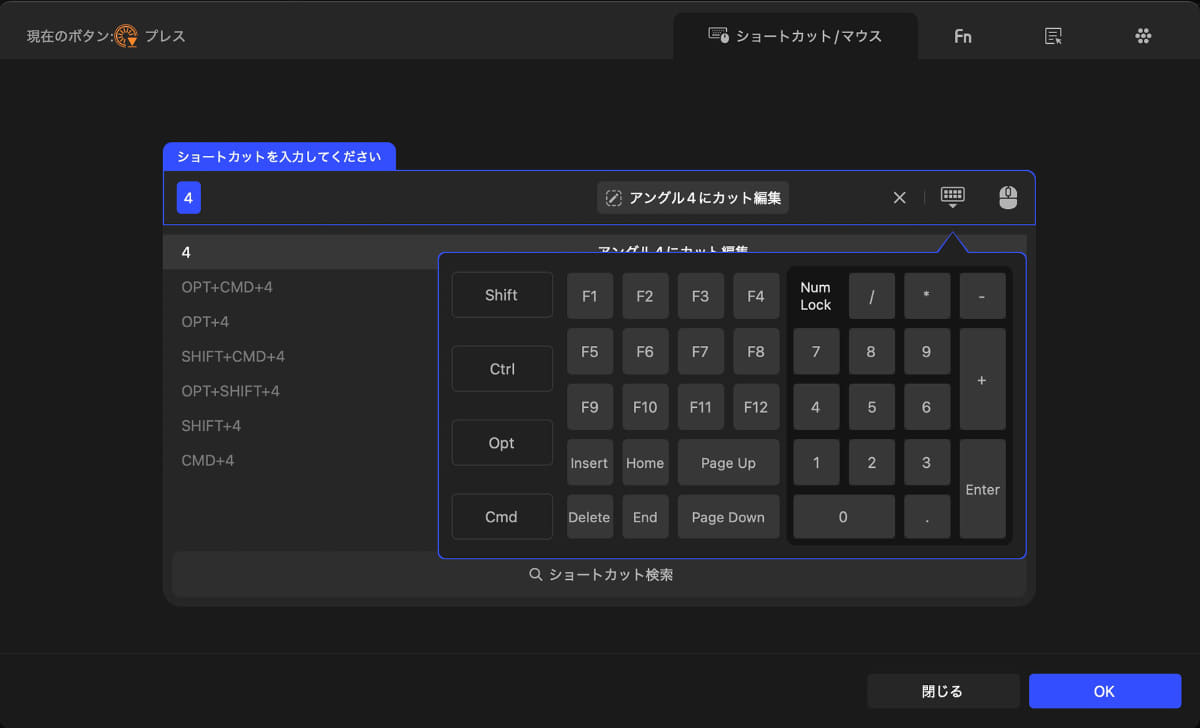Select the F4 key
Image resolution: width=1200 pixels, height=728 pixels.
756,296
